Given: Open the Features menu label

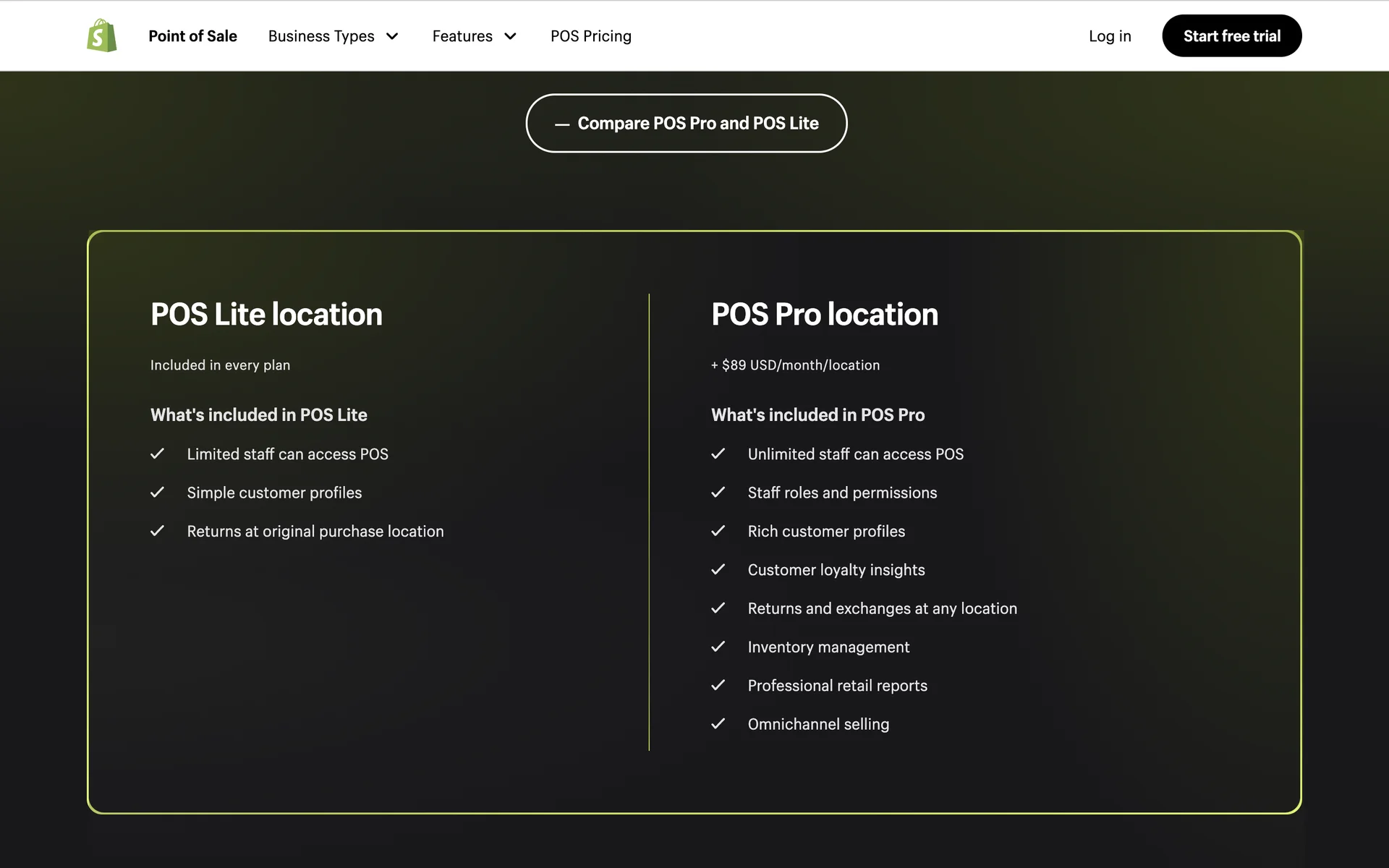Looking at the screenshot, I should click(x=462, y=36).
